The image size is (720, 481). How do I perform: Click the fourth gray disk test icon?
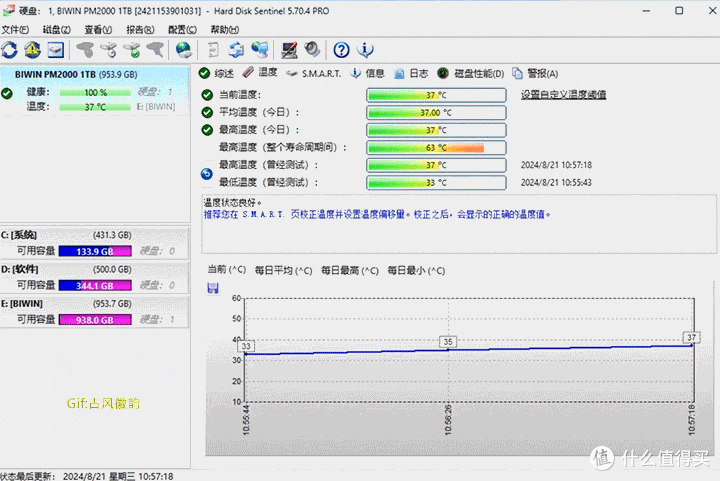155,50
